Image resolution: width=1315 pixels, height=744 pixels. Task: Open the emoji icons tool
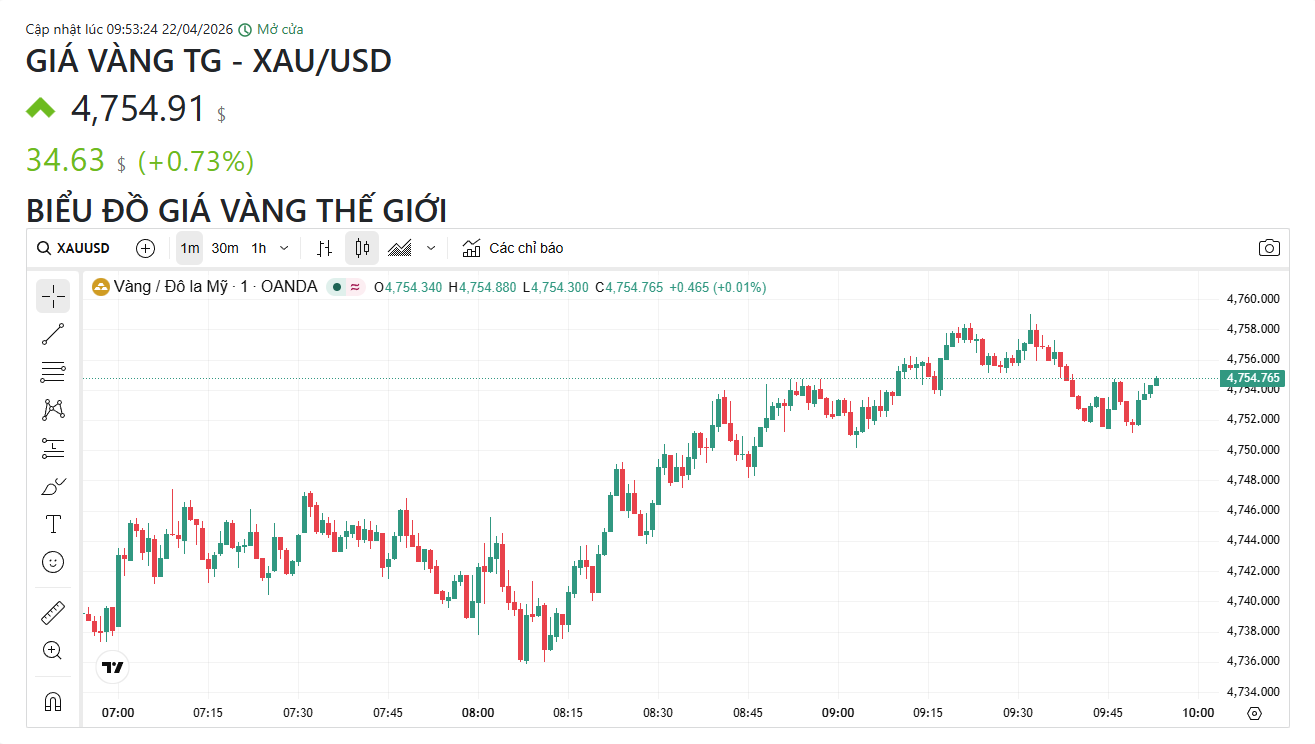click(x=53, y=562)
